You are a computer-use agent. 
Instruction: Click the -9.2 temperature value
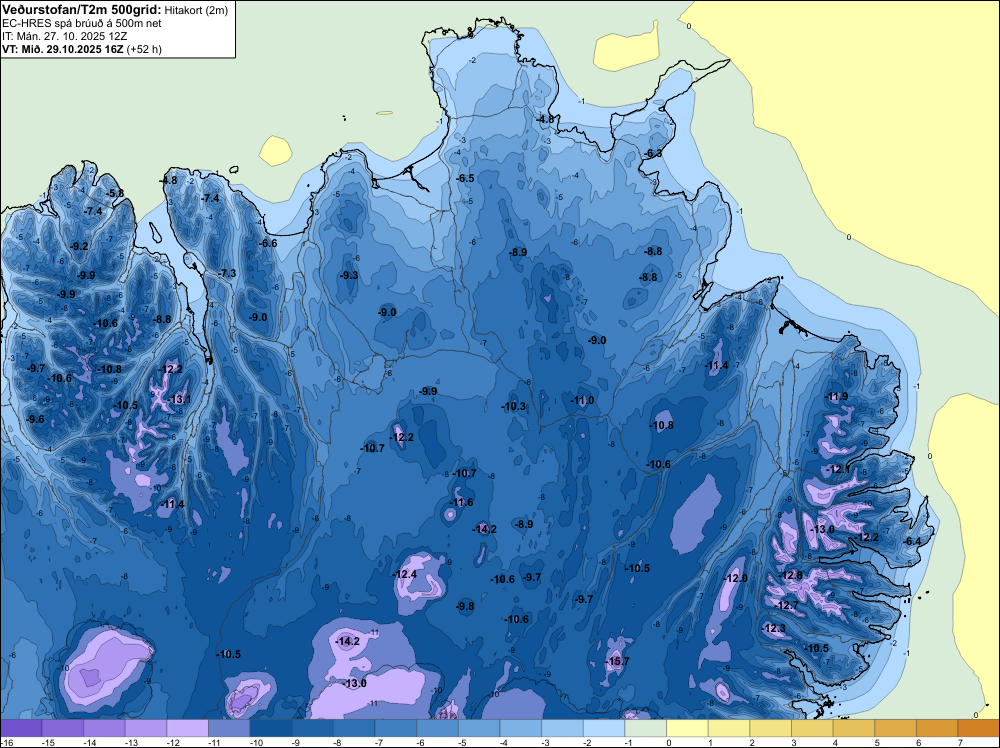[80, 246]
